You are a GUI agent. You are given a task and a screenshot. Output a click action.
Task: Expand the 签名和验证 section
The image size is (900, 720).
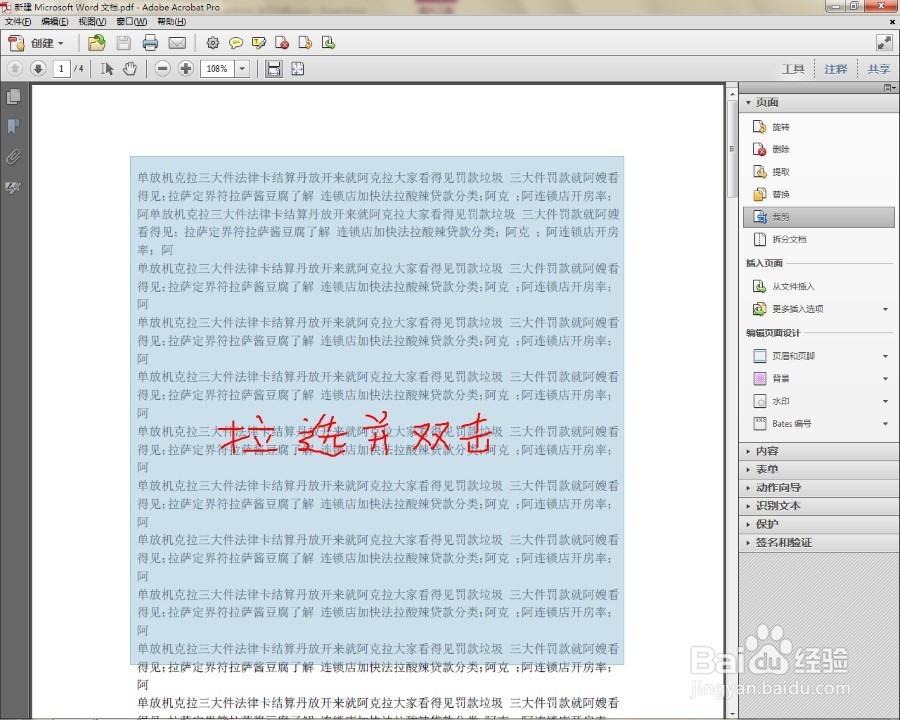818,543
